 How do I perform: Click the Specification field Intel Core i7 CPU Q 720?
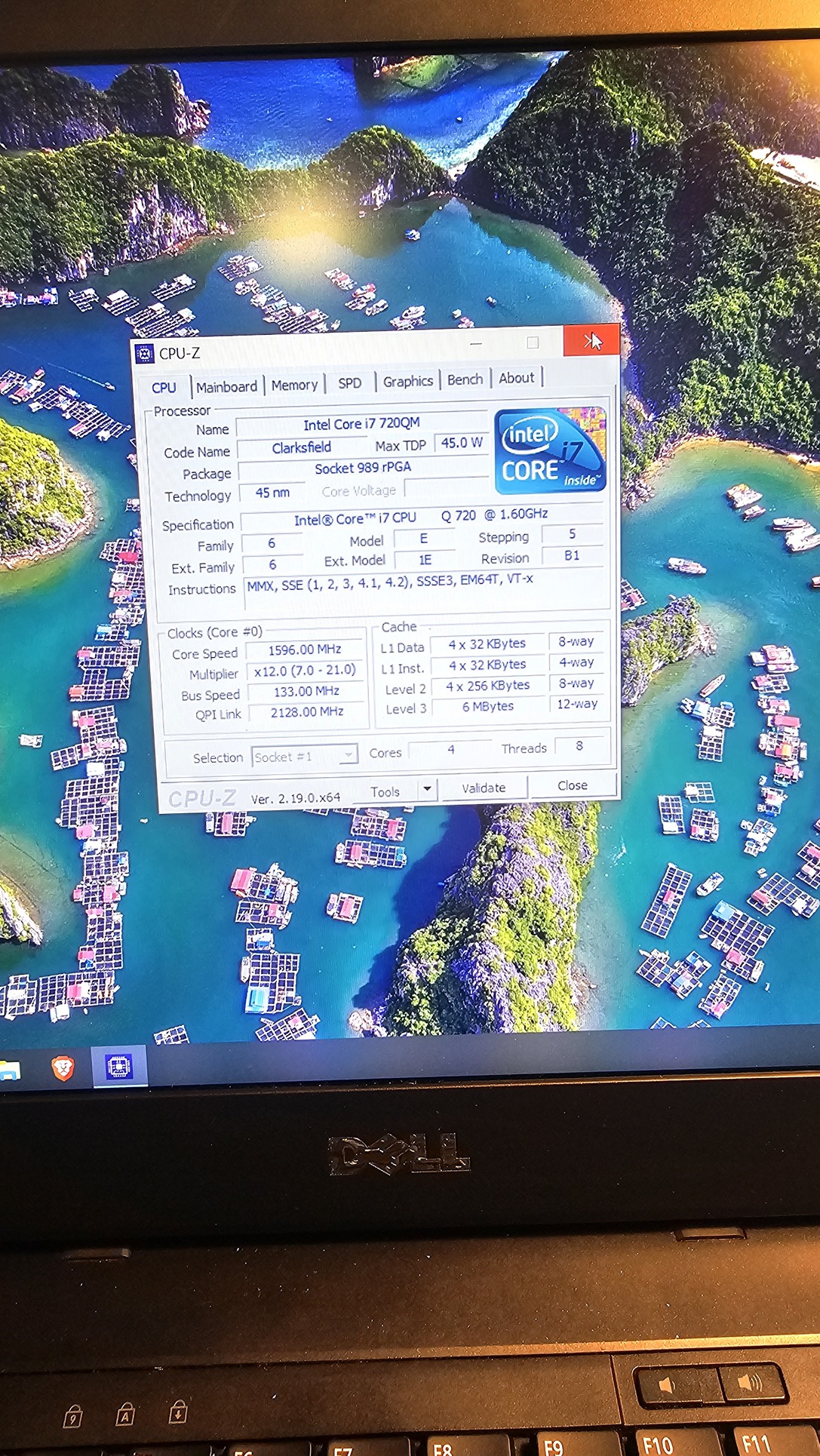click(421, 517)
